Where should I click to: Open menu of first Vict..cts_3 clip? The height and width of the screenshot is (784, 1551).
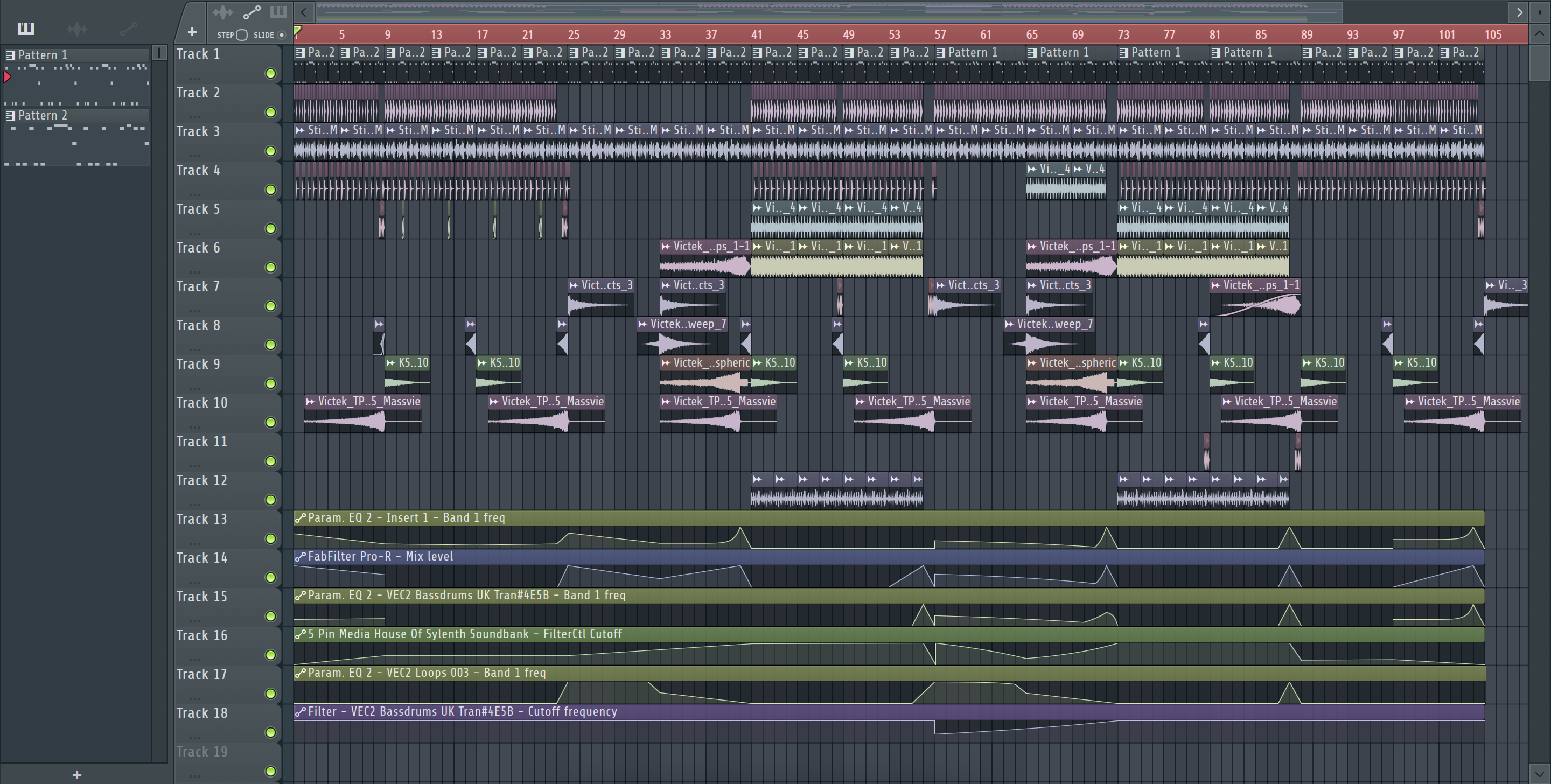point(575,285)
